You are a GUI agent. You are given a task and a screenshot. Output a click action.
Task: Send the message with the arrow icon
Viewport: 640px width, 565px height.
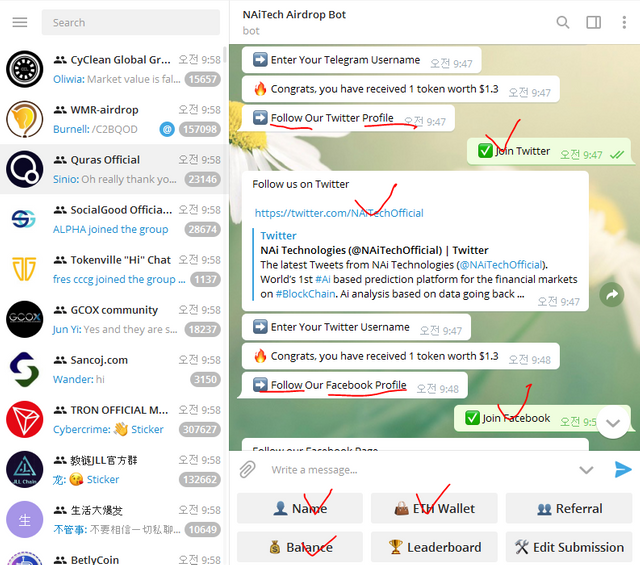pyautogui.click(x=623, y=469)
